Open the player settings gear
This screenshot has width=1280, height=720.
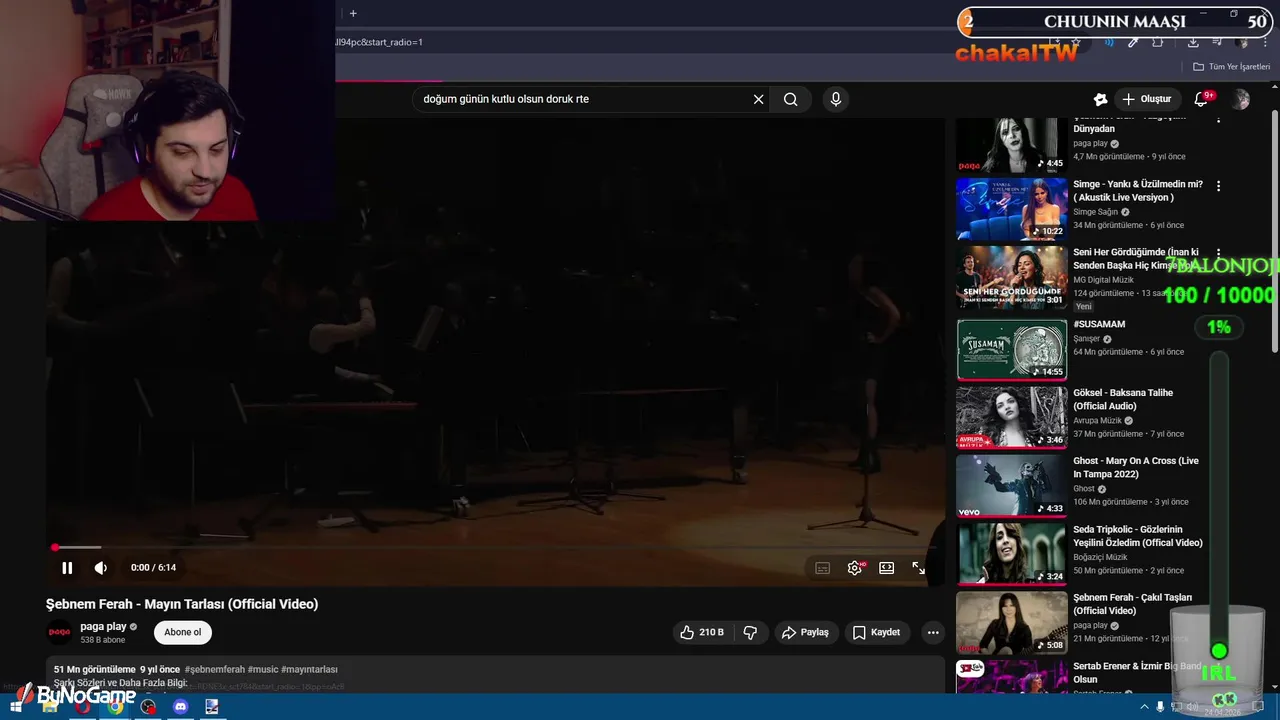click(855, 568)
